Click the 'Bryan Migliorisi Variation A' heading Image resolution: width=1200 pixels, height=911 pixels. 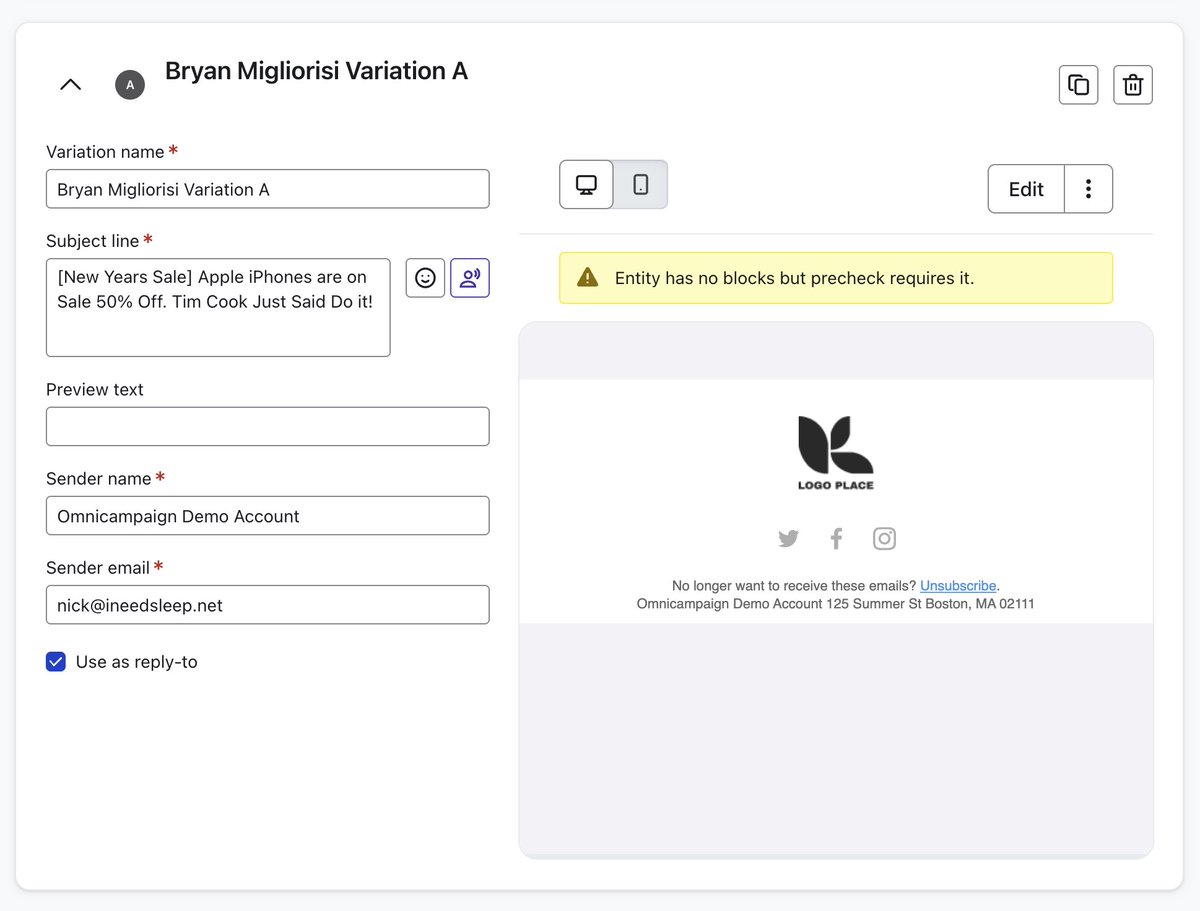click(x=316, y=71)
